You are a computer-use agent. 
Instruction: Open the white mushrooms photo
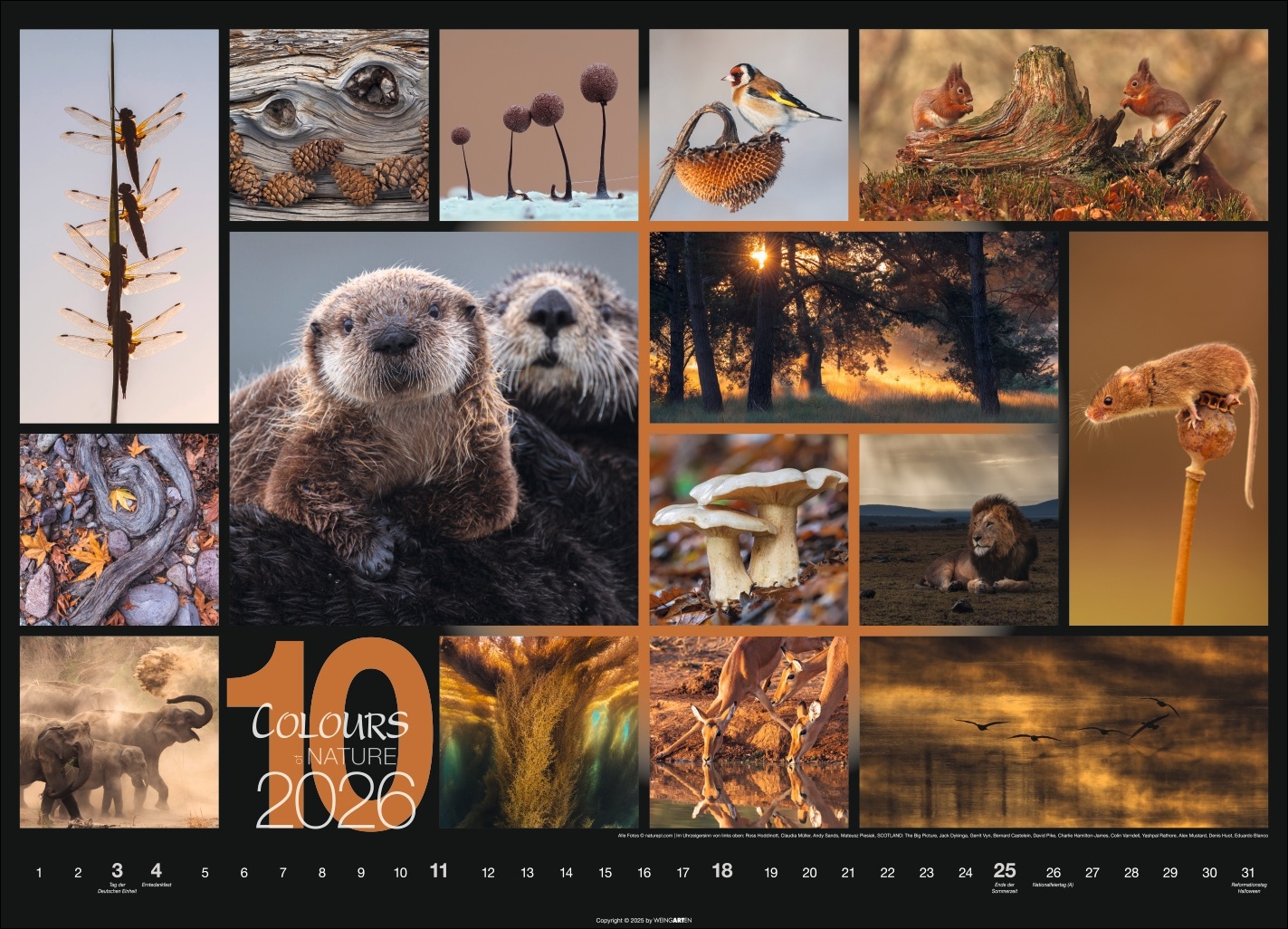749,530
